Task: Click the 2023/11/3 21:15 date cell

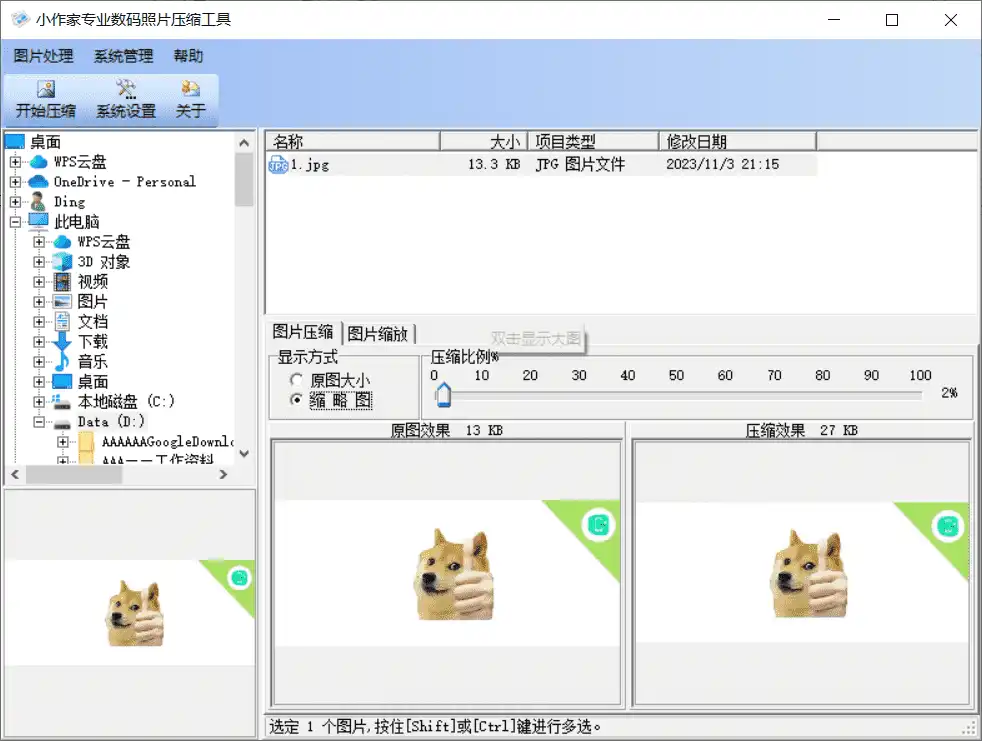Action: coord(722,164)
